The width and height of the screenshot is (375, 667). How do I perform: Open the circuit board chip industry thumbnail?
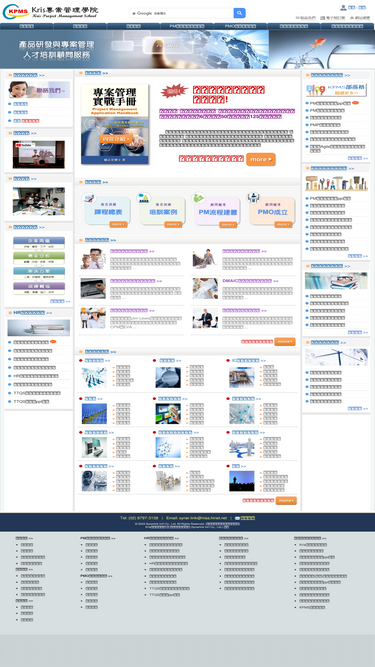pyautogui.click(x=241, y=377)
